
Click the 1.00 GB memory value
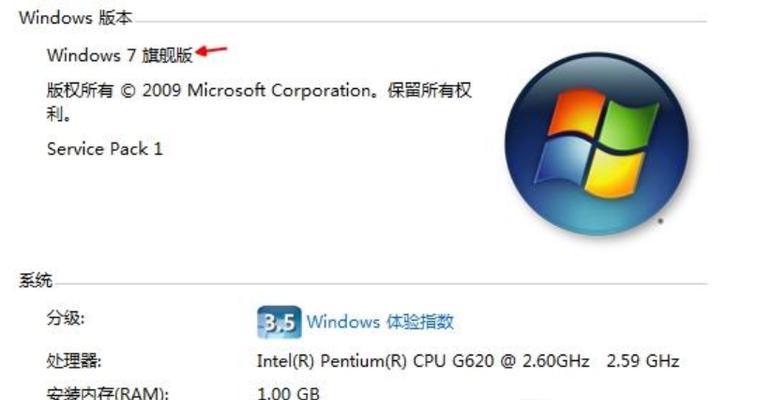click(x=289, y=394)
